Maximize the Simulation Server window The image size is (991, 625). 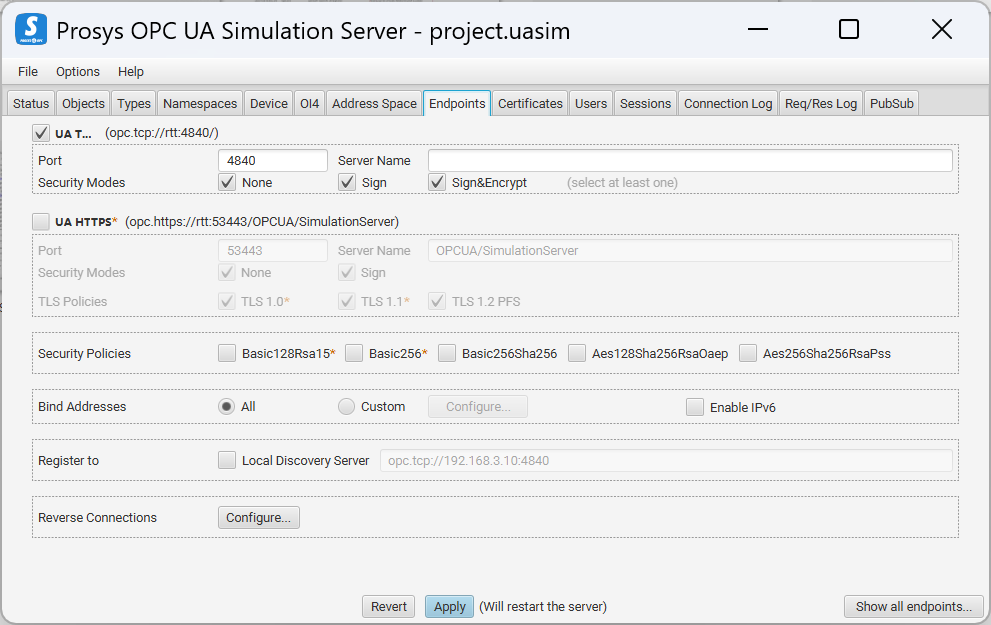(x=849, y=29)
